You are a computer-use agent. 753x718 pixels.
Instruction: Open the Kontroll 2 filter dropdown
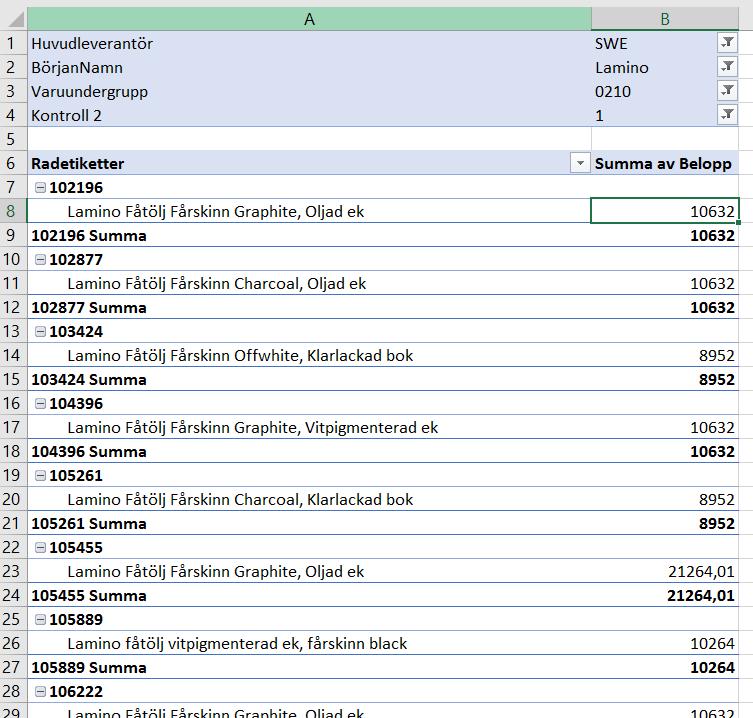[727, 115]
